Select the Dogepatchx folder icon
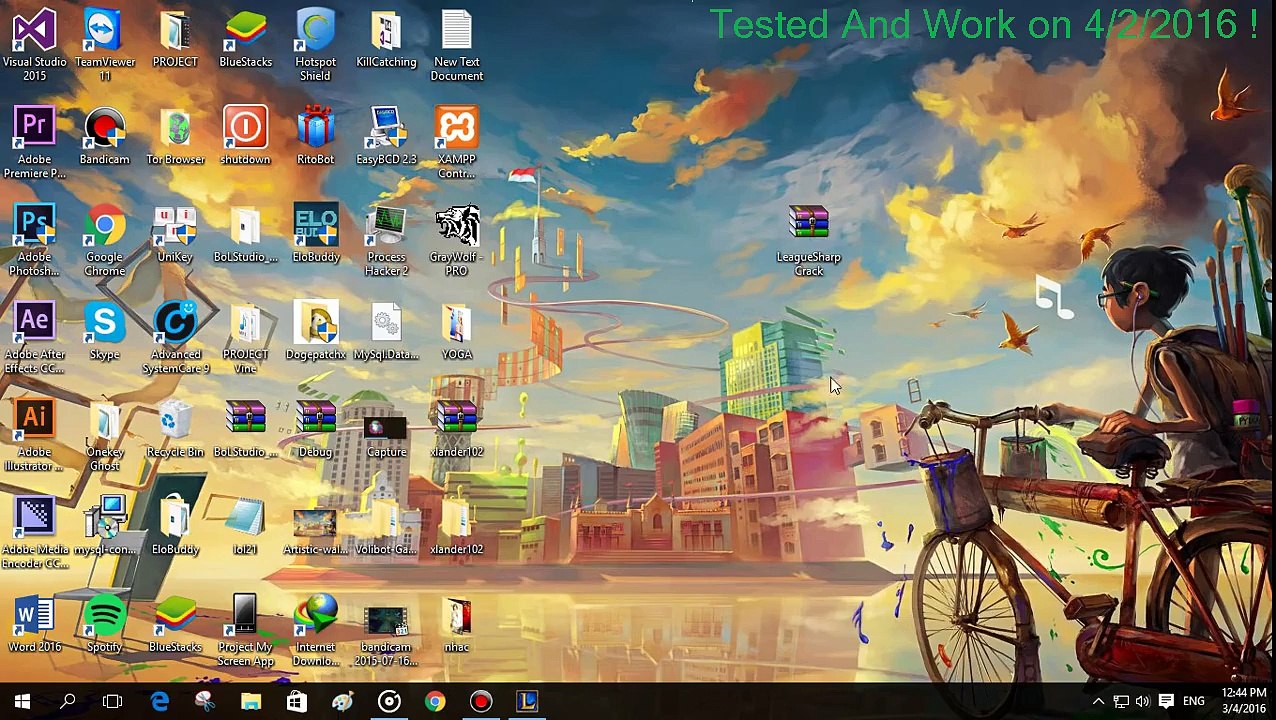 [x=316, y=332]
